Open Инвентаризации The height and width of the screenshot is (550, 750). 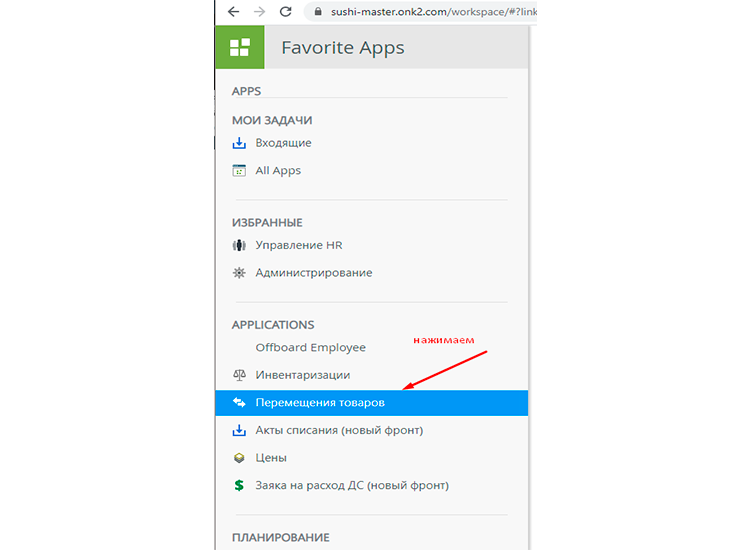point(303,375)
